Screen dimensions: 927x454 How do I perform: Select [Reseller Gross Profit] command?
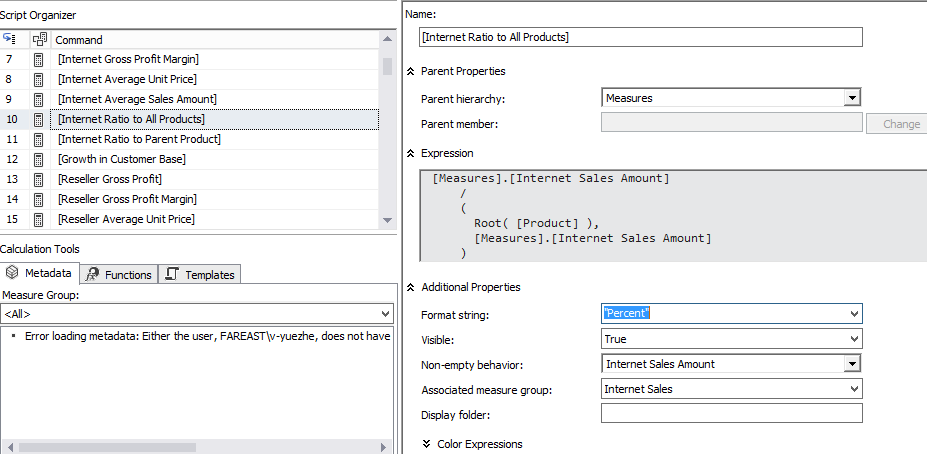point(215,179)
